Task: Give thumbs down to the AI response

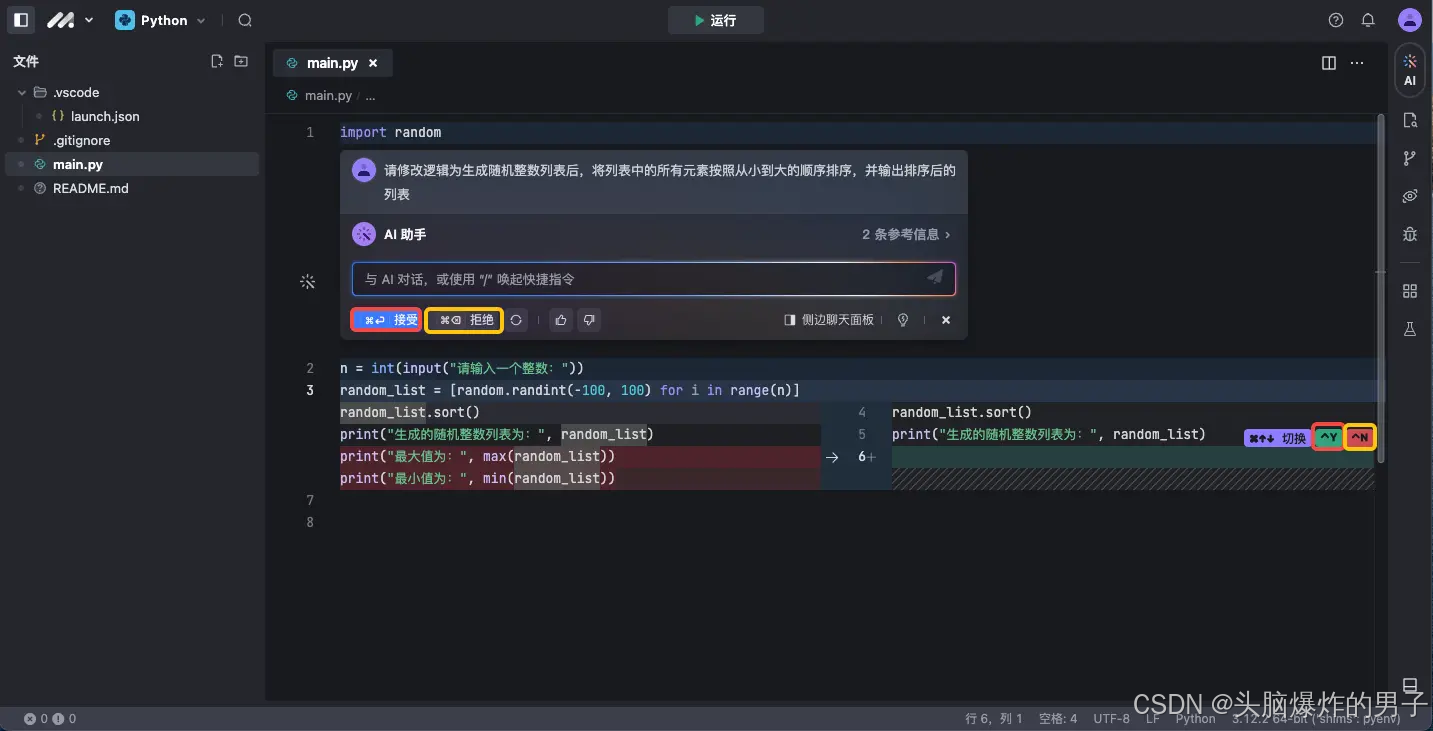Action: [588, 319]
